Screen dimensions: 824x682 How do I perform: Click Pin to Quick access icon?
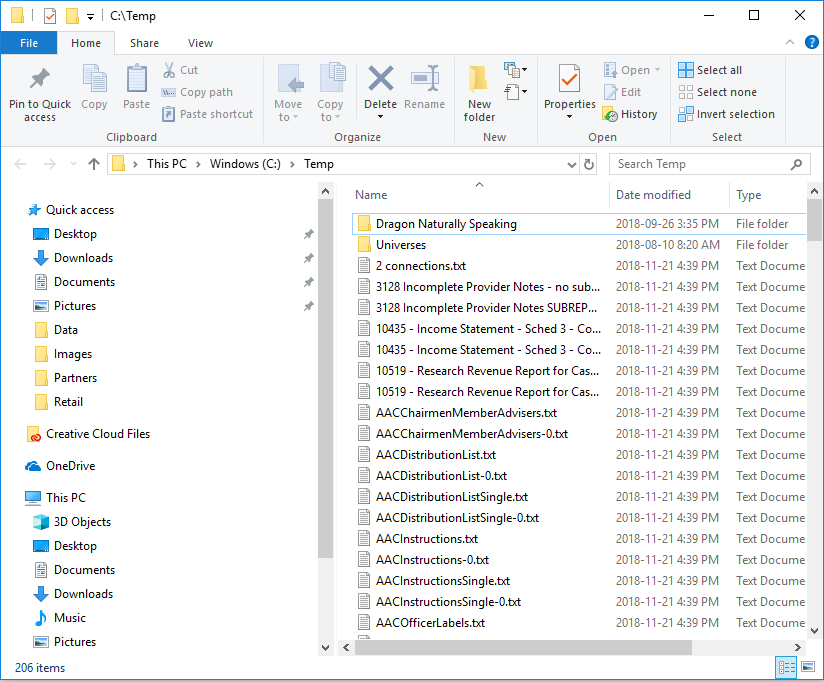(x=40, y=80)
